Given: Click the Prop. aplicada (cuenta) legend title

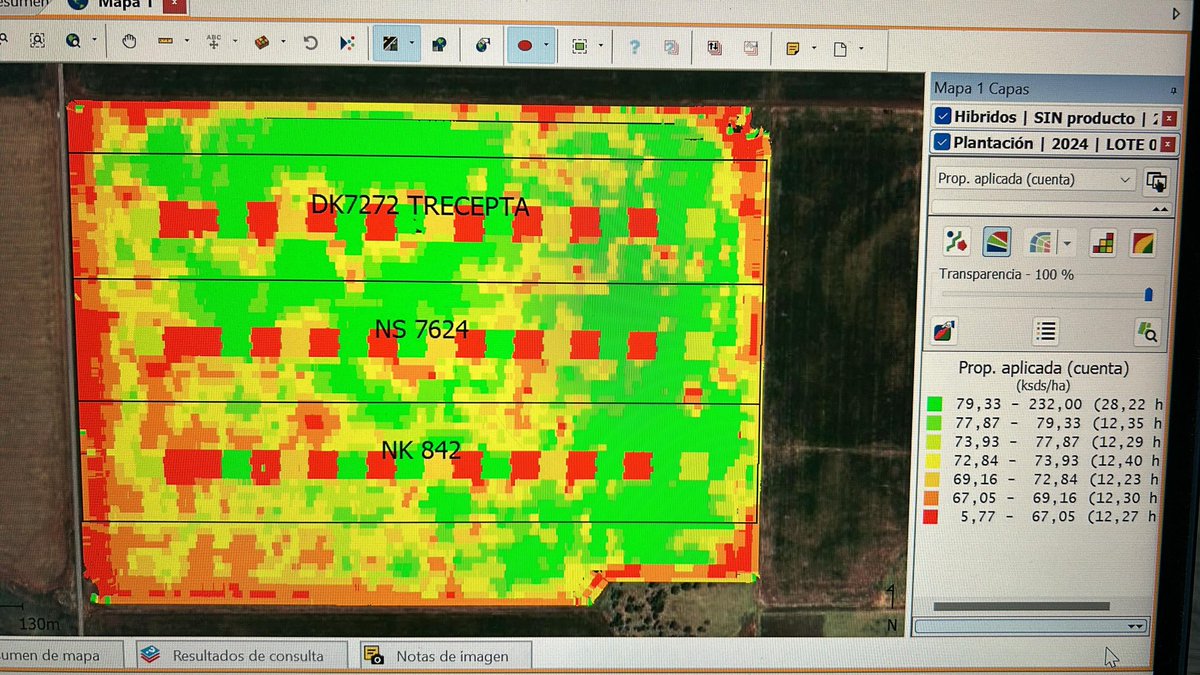Looking at the screenshot, I should tap(1043, 368).
